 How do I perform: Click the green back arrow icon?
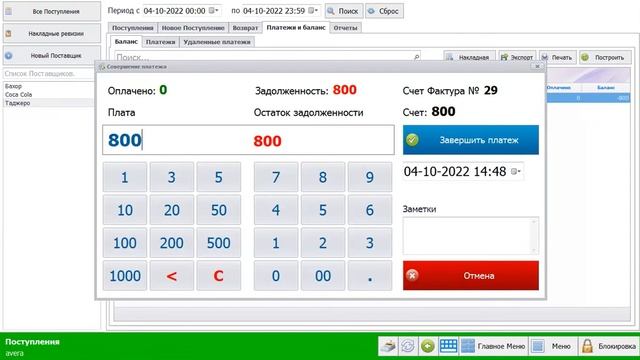(428, 347)
